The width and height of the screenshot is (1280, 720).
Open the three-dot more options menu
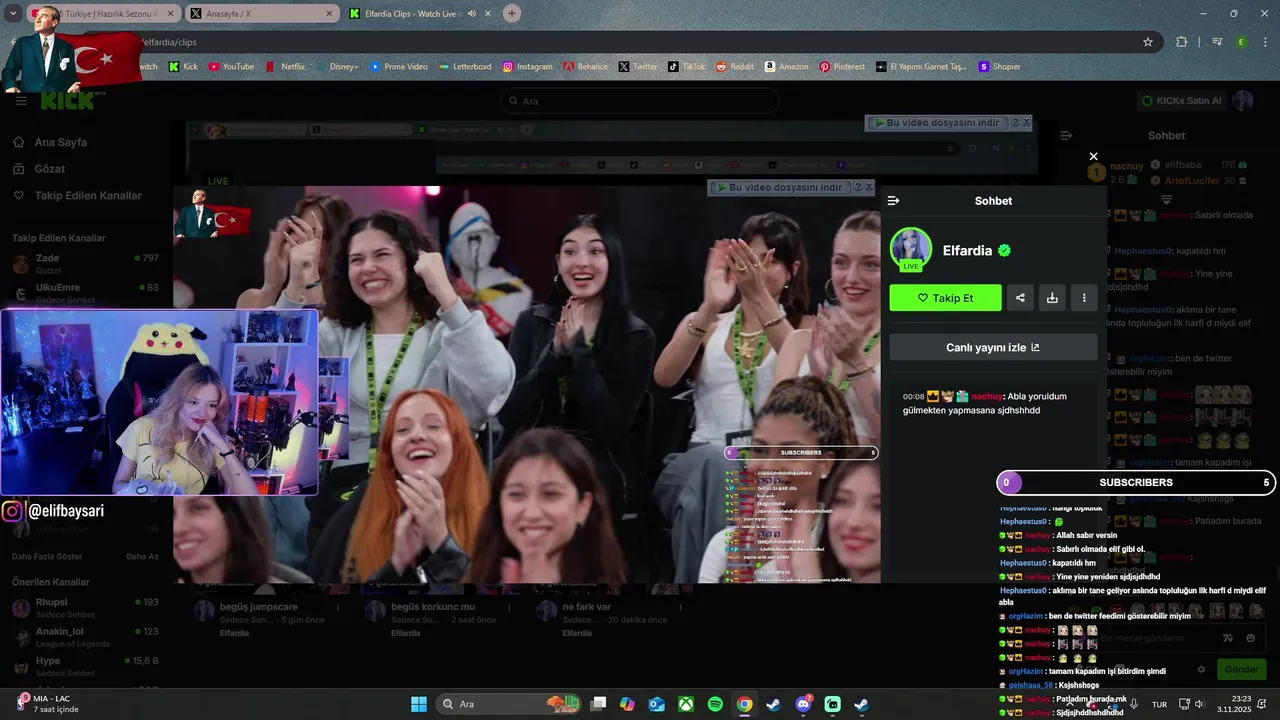tap(1084, 298)
